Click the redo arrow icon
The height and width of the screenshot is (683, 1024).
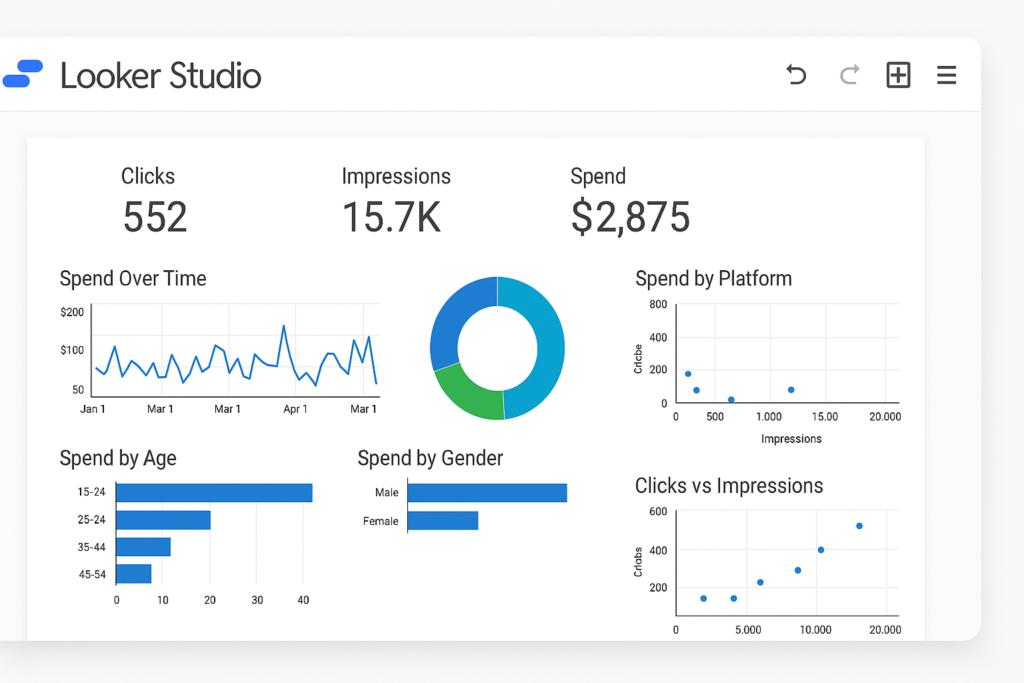849,75
